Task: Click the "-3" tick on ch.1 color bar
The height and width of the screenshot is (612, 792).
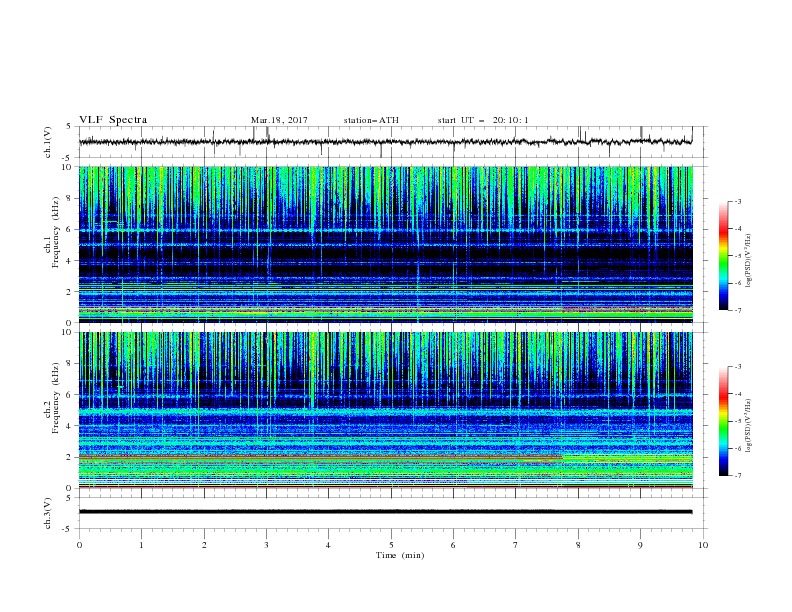Action: coord(738,201)
